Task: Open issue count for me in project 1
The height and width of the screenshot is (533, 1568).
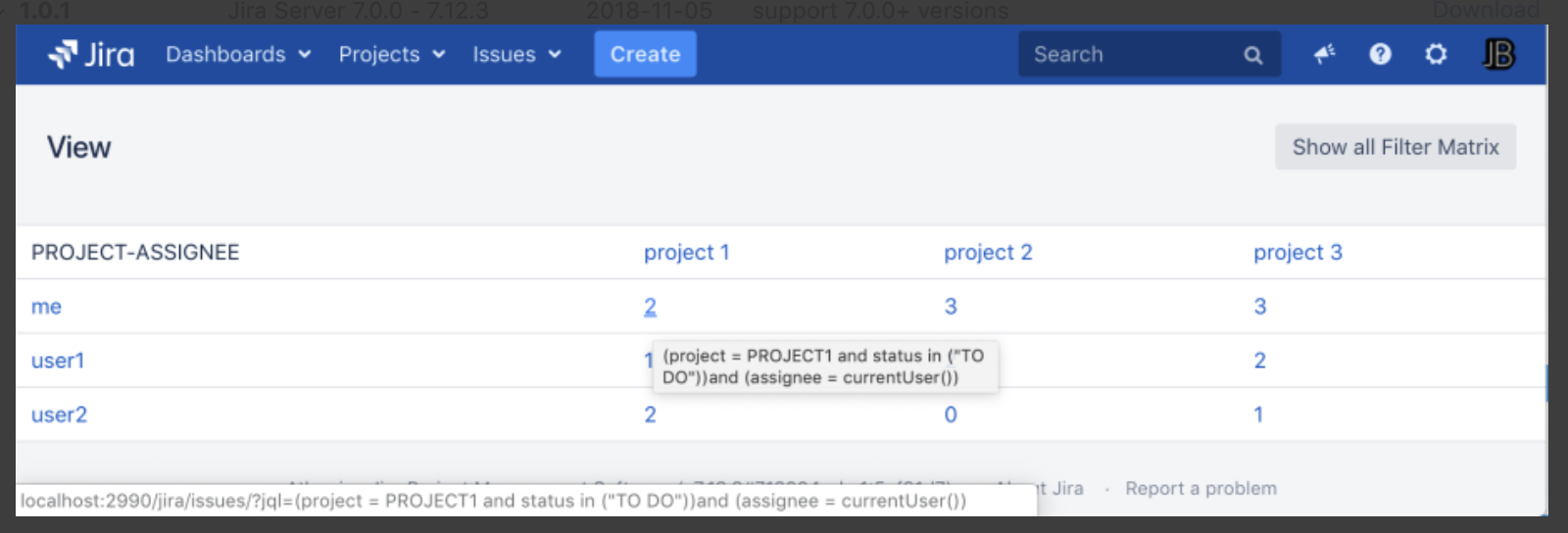Action: [x=650, y=307]
